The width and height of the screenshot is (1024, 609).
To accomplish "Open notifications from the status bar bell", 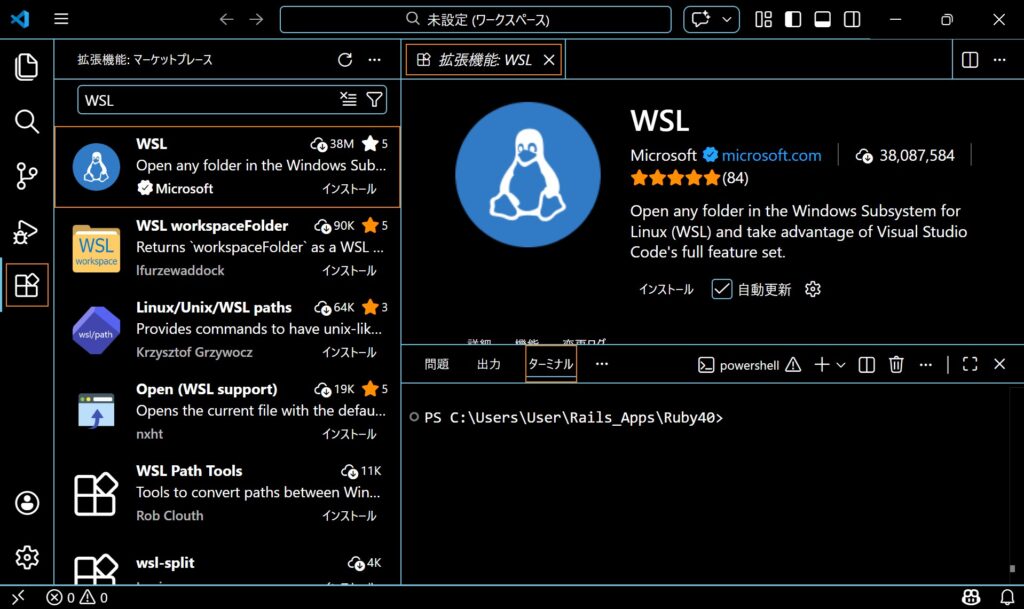I will click(x=1007, y=597).
